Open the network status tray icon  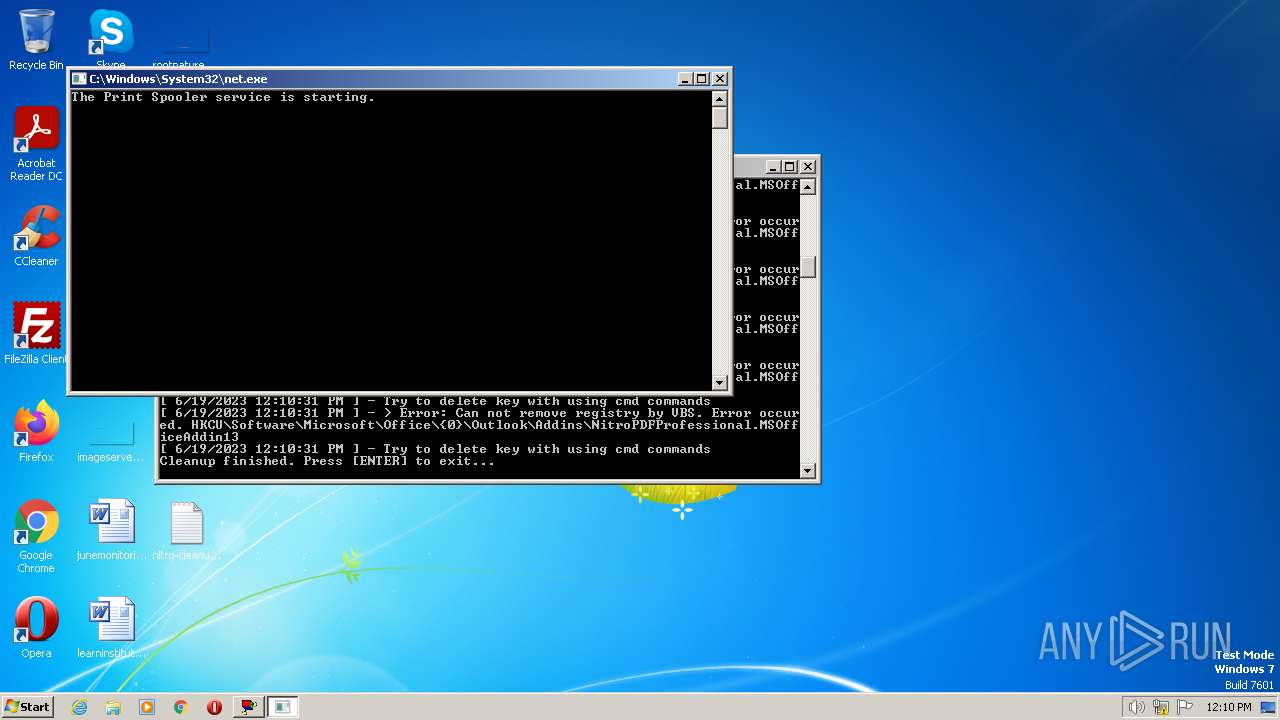[1161, 707]
